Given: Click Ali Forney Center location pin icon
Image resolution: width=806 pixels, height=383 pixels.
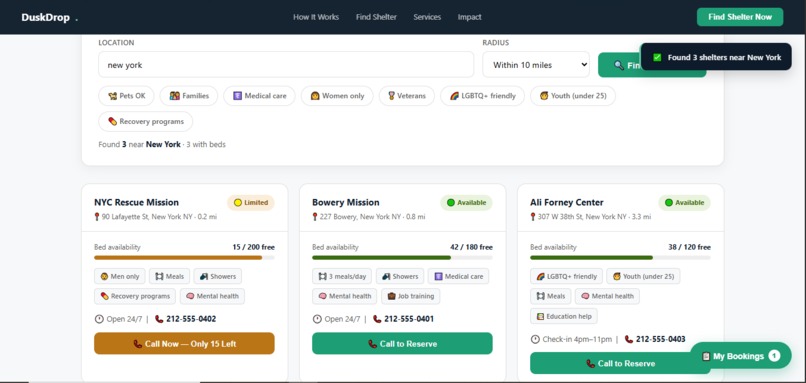Looking at the screenshot, I should coord(533,217).
